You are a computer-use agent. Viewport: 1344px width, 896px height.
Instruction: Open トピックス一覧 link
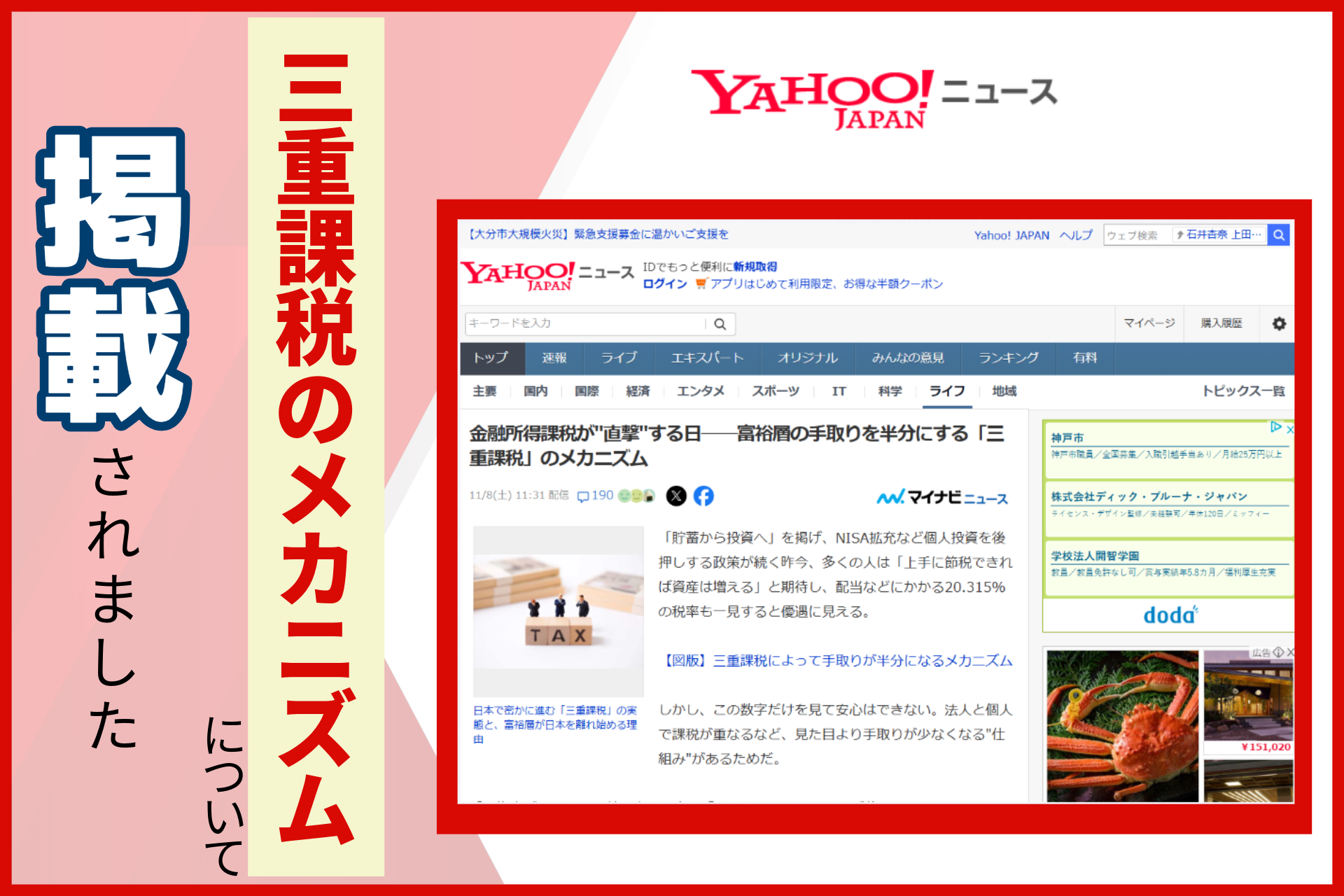1243,391
